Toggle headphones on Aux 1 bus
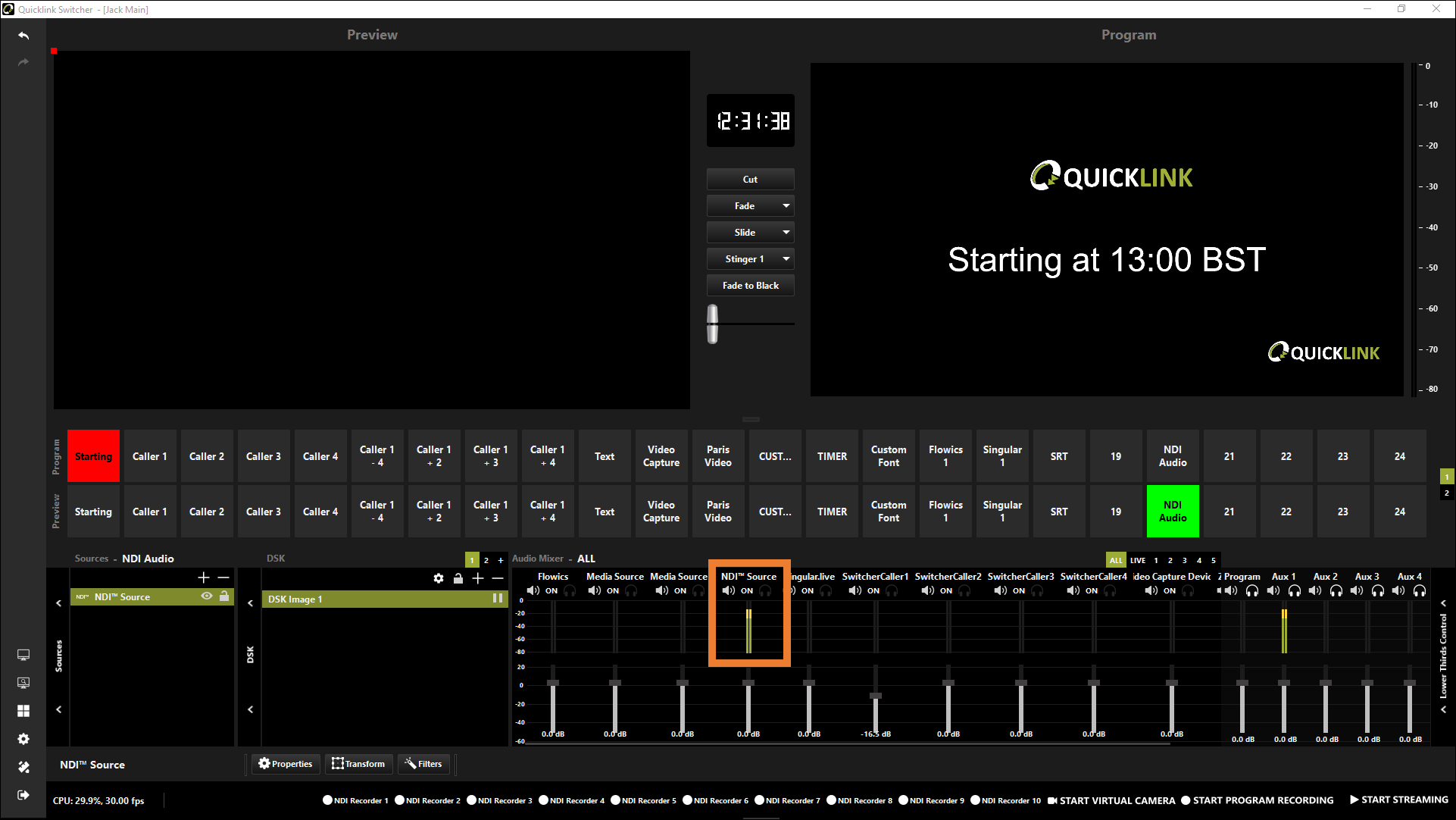The height and width of the screenshot is (820, 1456). point(1295,590)
